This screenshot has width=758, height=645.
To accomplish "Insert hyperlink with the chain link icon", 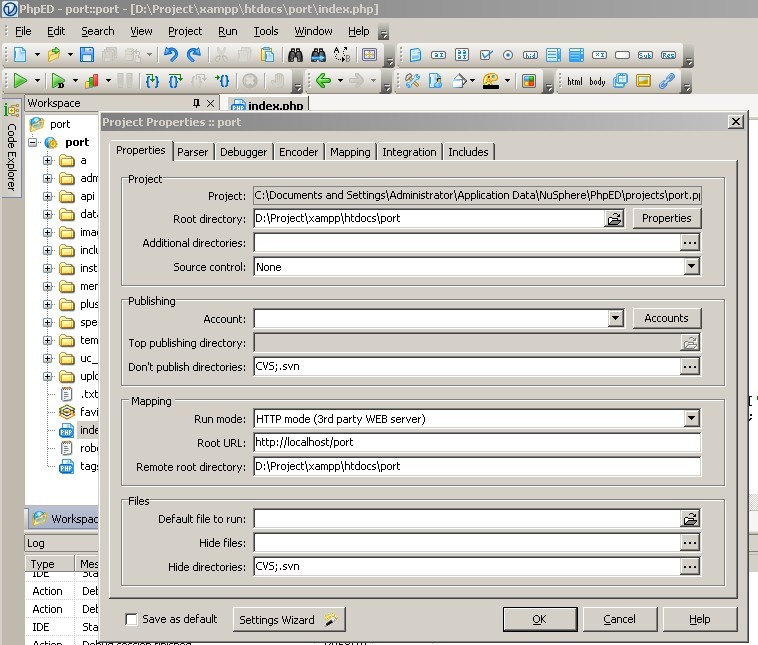I will 667,81.
